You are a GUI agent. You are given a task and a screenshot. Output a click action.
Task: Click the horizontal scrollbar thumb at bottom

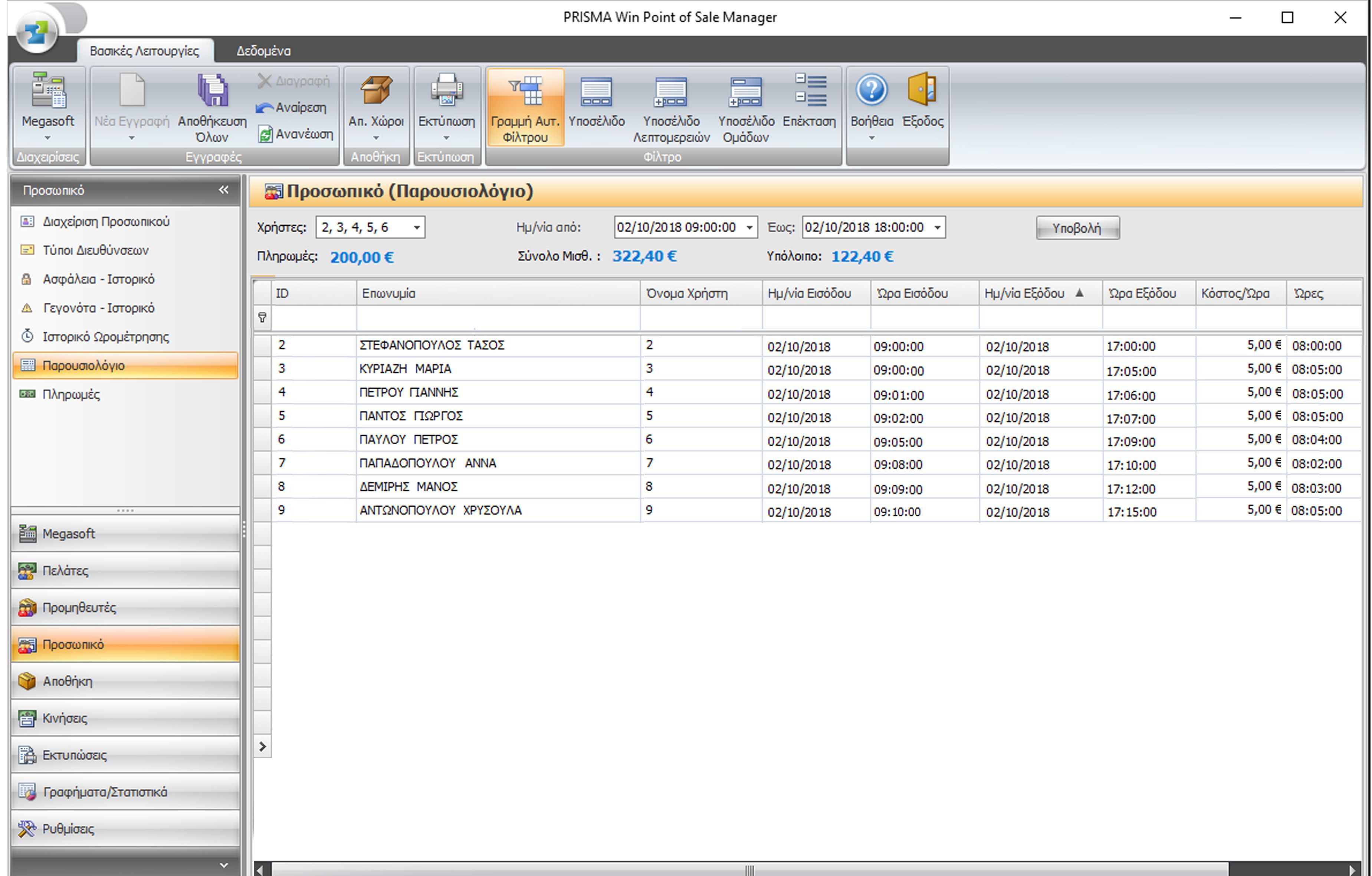(749, 869)
